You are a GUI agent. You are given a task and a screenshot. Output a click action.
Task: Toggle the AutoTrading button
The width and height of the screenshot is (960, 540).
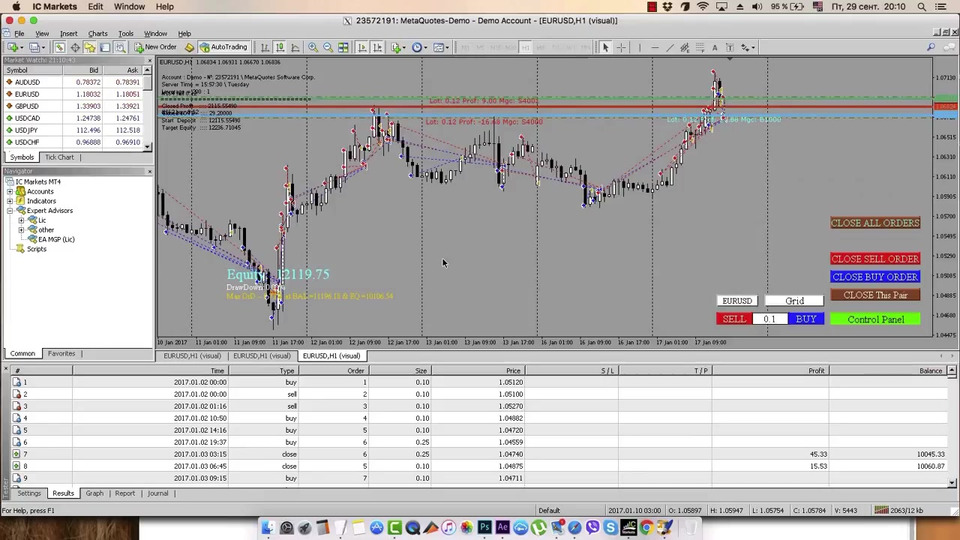tap(224, 47)
